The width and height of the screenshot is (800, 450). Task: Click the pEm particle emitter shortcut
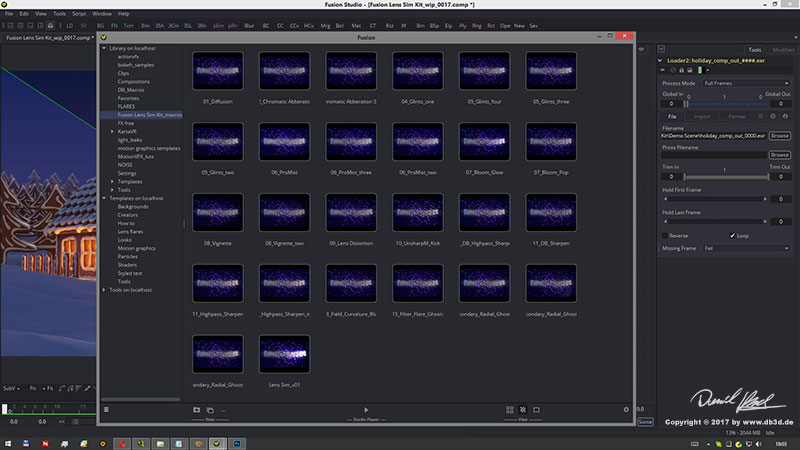[x=218, y=26]
